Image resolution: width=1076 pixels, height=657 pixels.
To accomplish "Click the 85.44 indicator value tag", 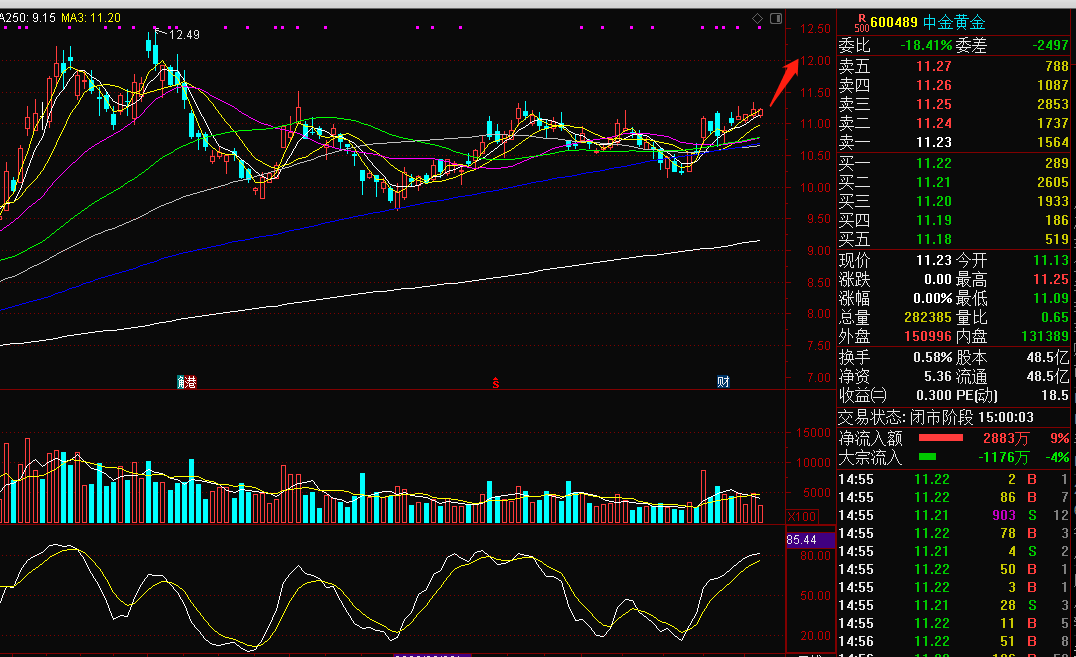I will (810, 540).
